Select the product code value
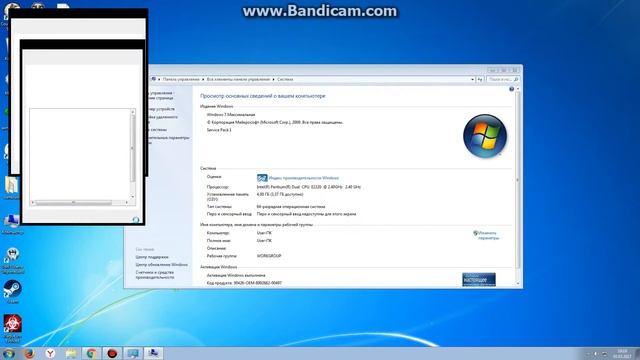Image resolution: width=640 pixels, height=360 pixels. tap(258, 283)
